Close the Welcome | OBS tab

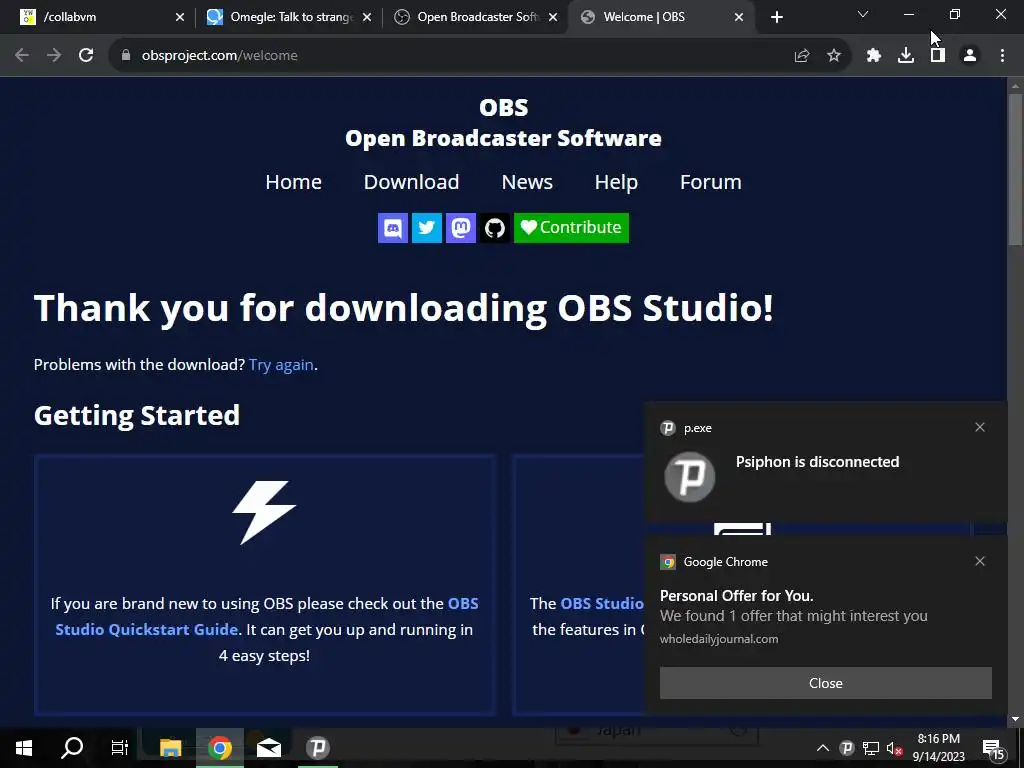pyautogui.click(x=739, y=17)
